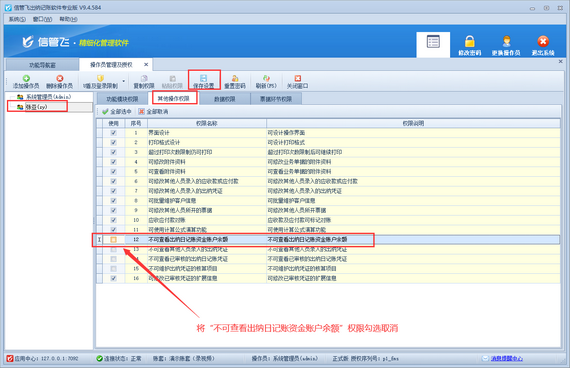This screenshot has width=570, height=368.
Task: Click the 刷新(F5) refresh icon
Action: click(266, 78)
